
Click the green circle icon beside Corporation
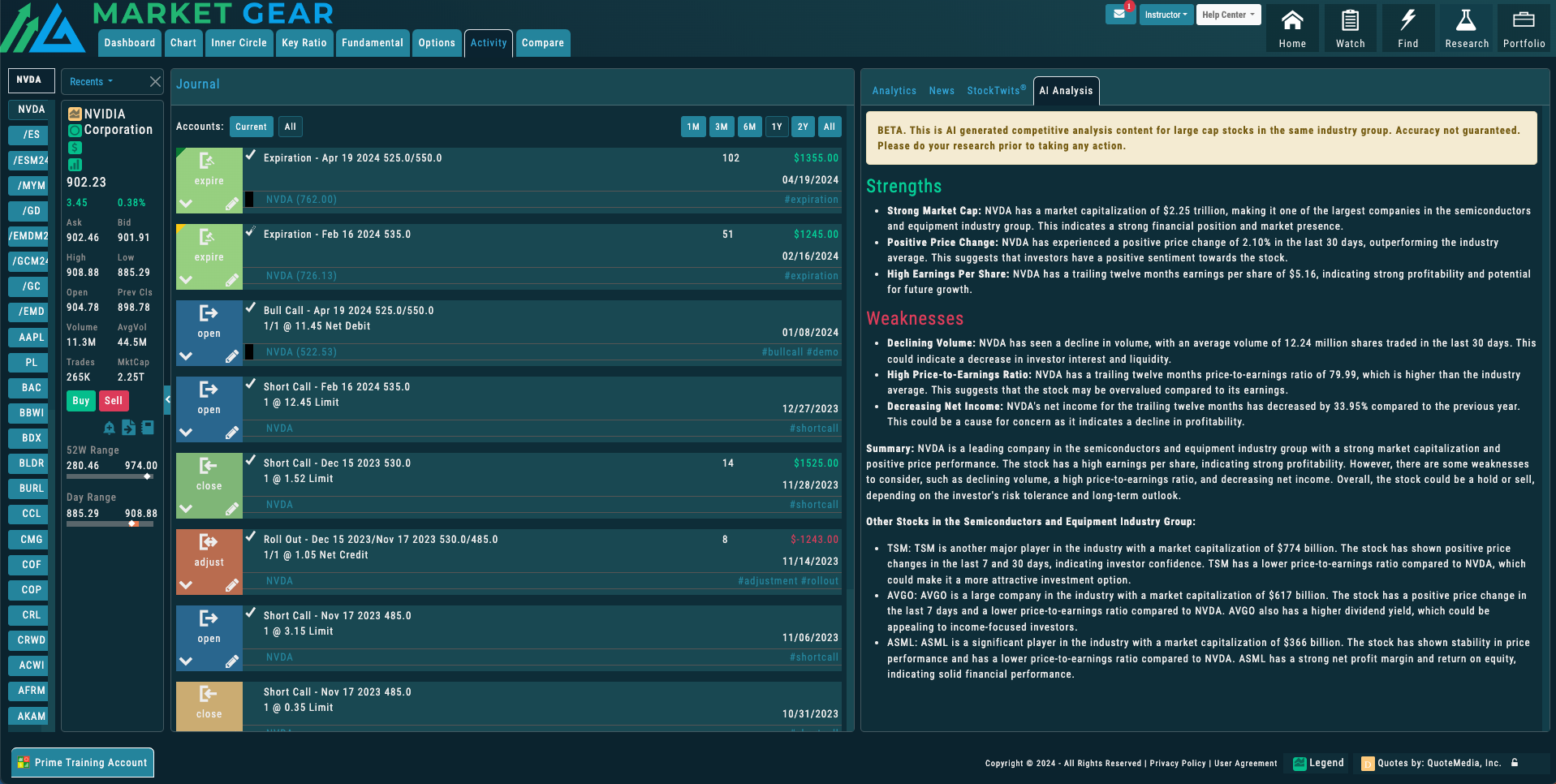pos(75,131)
